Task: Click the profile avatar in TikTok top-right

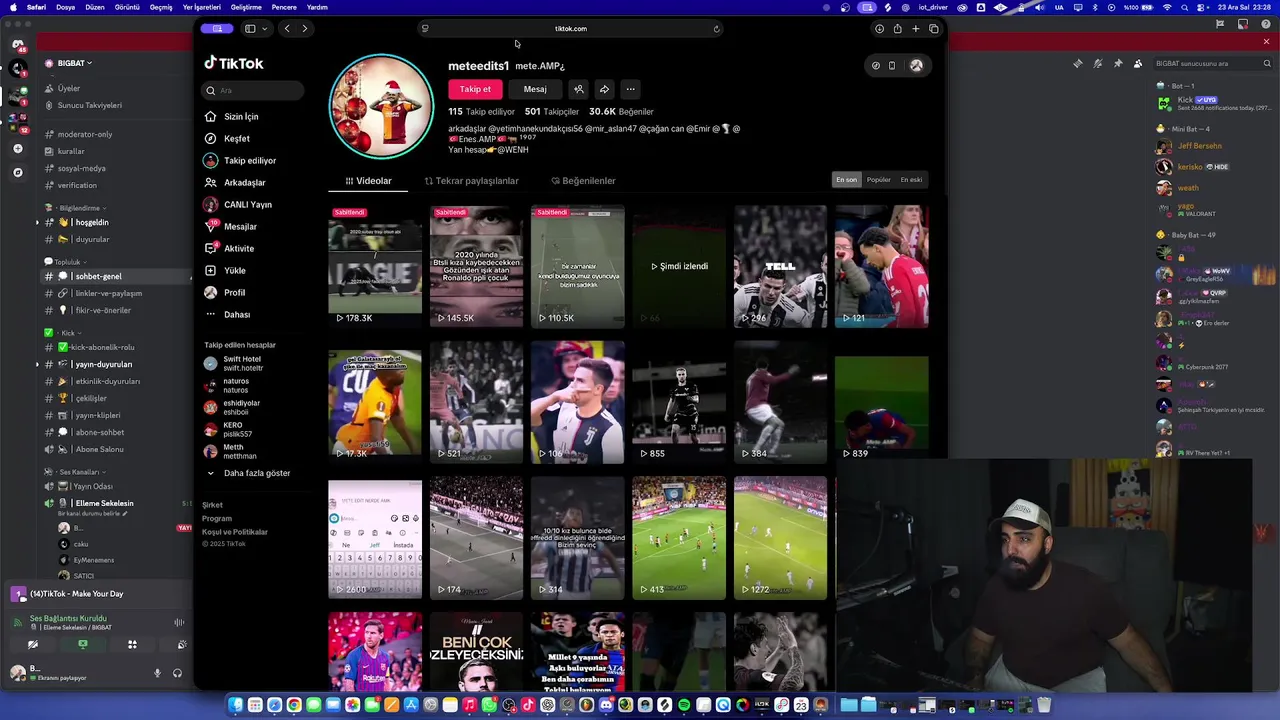Action: point(916,65)
